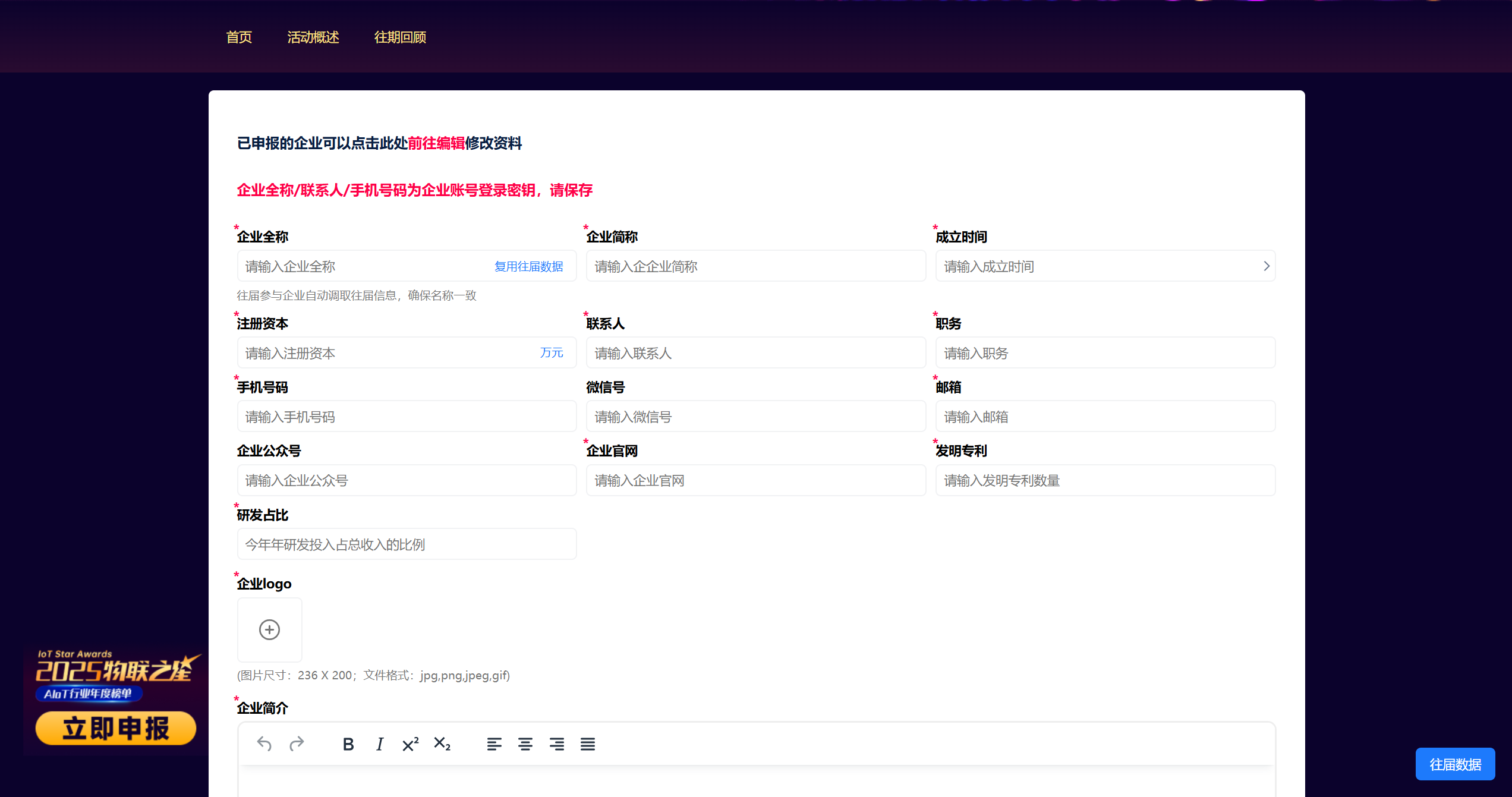Apply italic formatting in the editor
The image size is (1512, 797).
(x=379, y=744)
